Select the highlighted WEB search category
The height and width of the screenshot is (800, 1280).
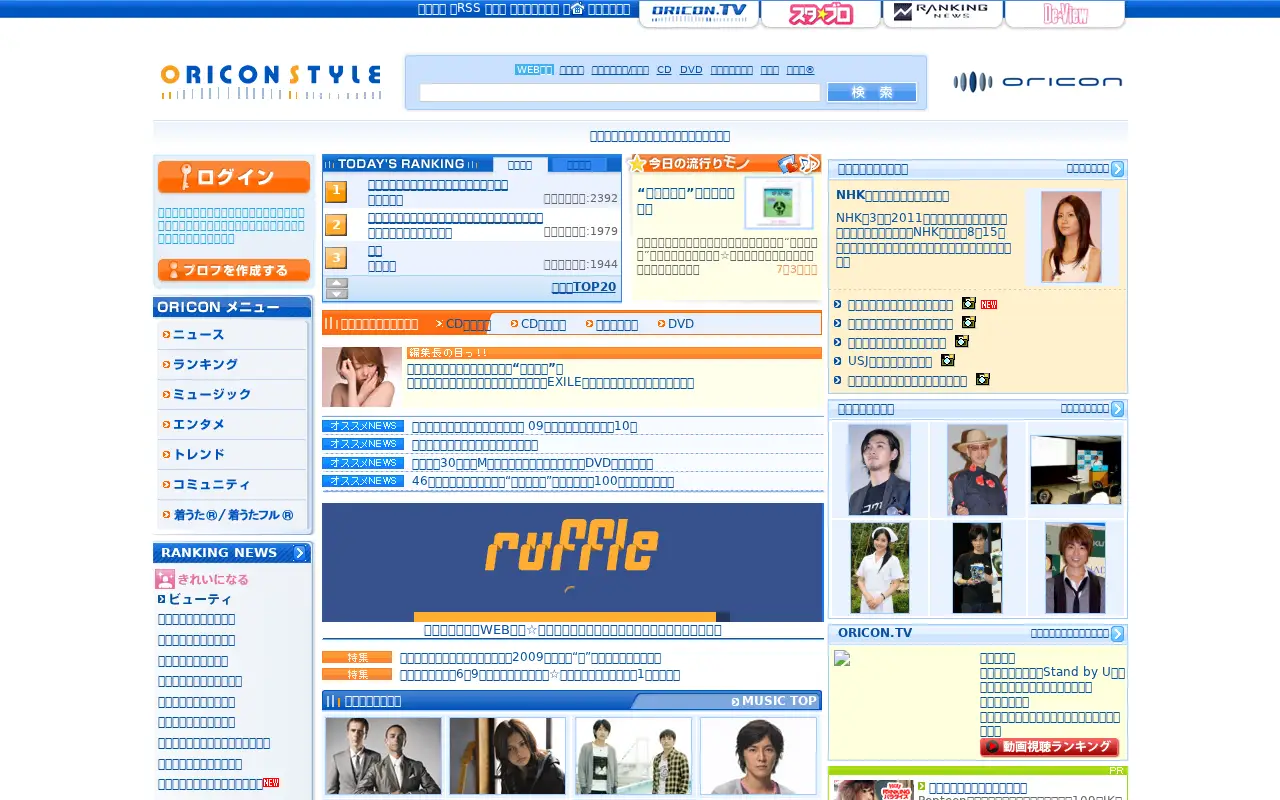pyautogui.click(x=534, y=70)
